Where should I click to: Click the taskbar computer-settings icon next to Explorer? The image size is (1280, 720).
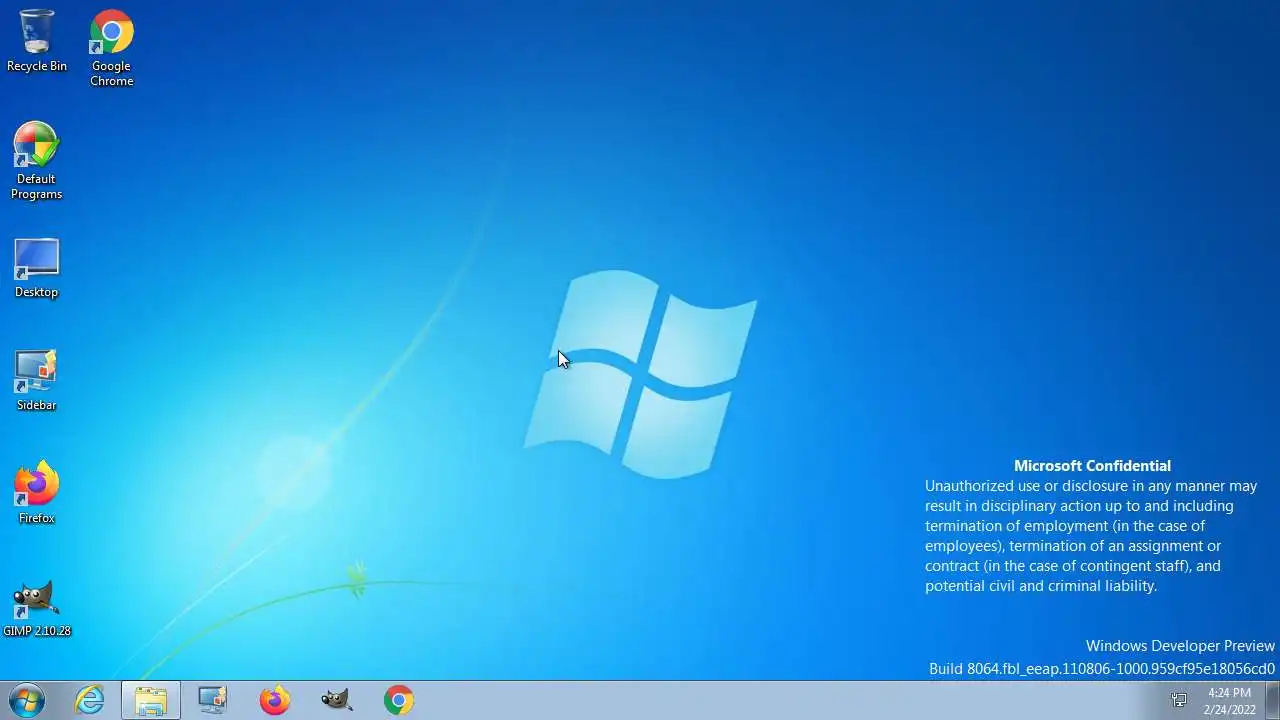tap(213, 700)
